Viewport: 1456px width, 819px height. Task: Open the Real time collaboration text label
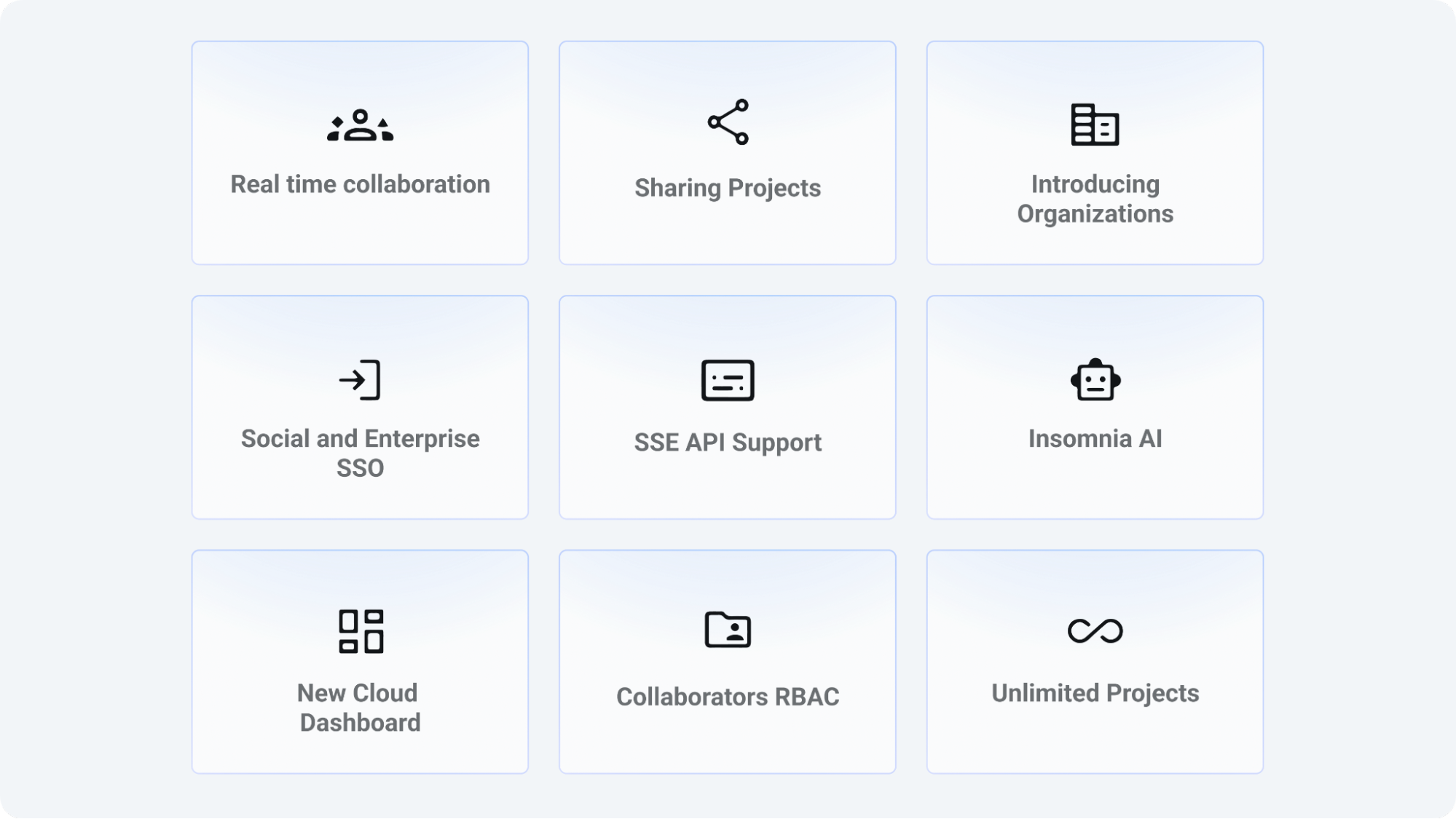click(x=360, y=184)
